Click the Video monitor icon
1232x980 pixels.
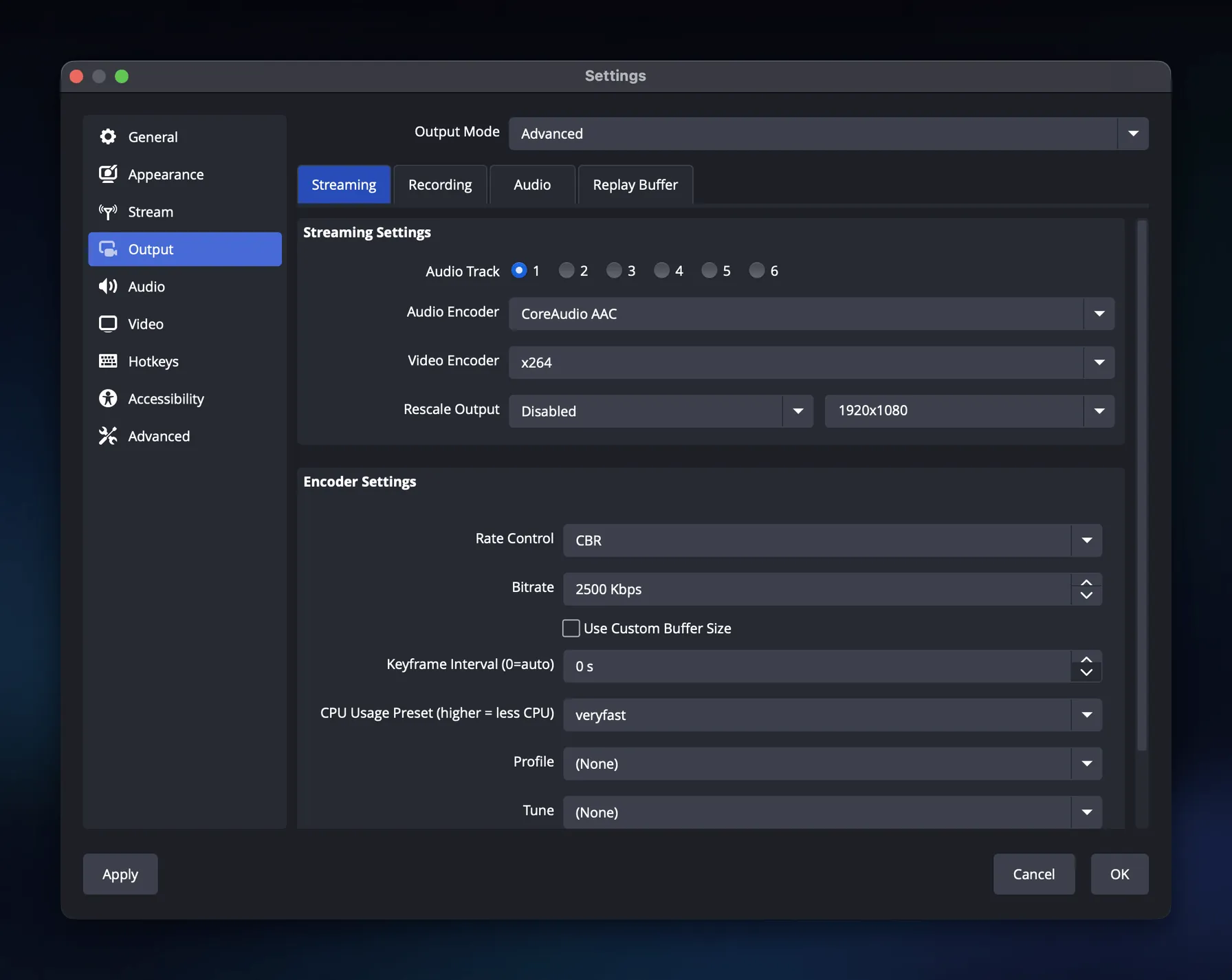click(108, 324)
